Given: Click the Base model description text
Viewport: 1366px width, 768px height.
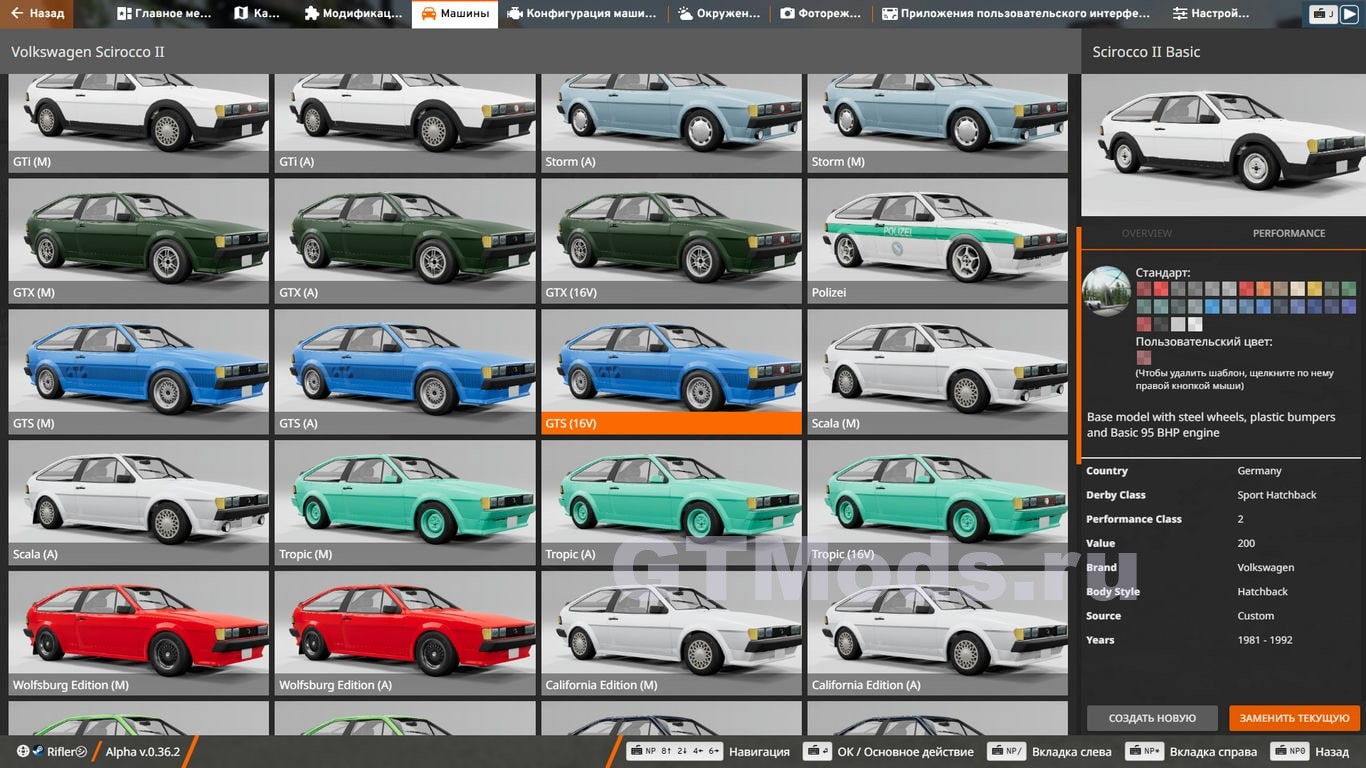Looking at the screenshot, I should pyautogui.click(x=1211, y=425).
